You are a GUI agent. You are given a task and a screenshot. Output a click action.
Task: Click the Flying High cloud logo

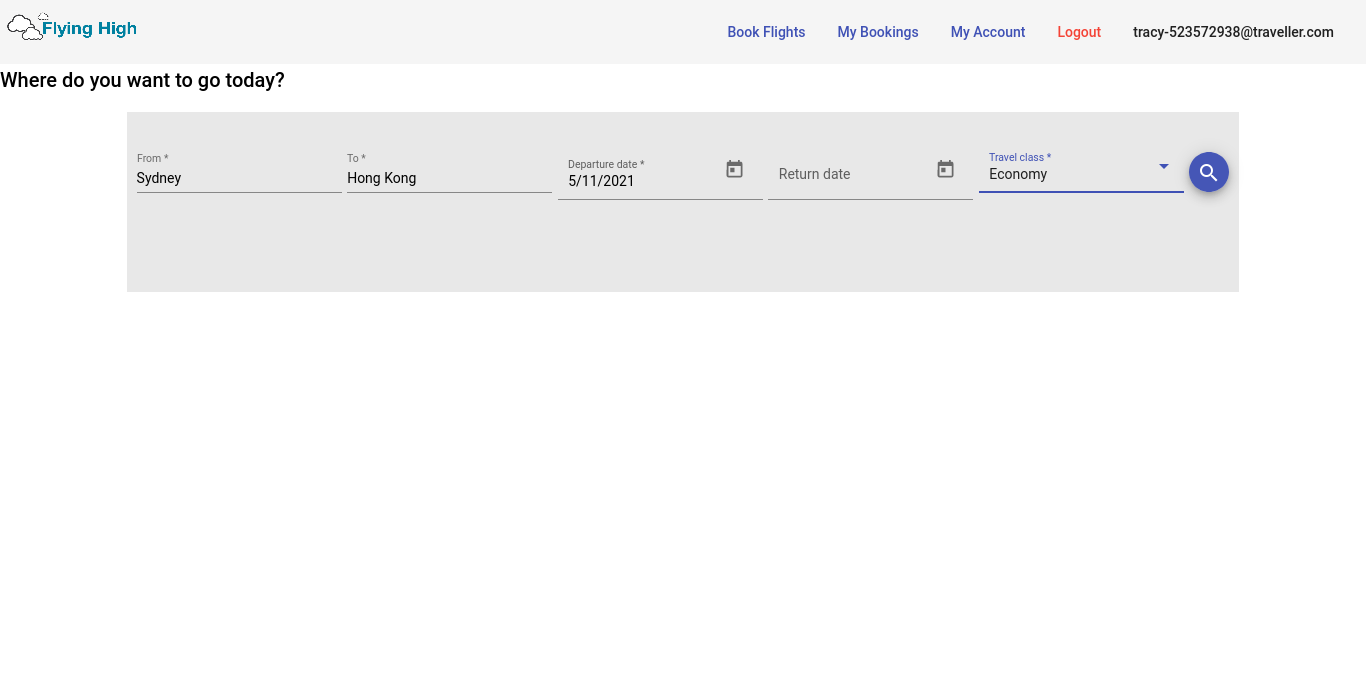[72, 27]
